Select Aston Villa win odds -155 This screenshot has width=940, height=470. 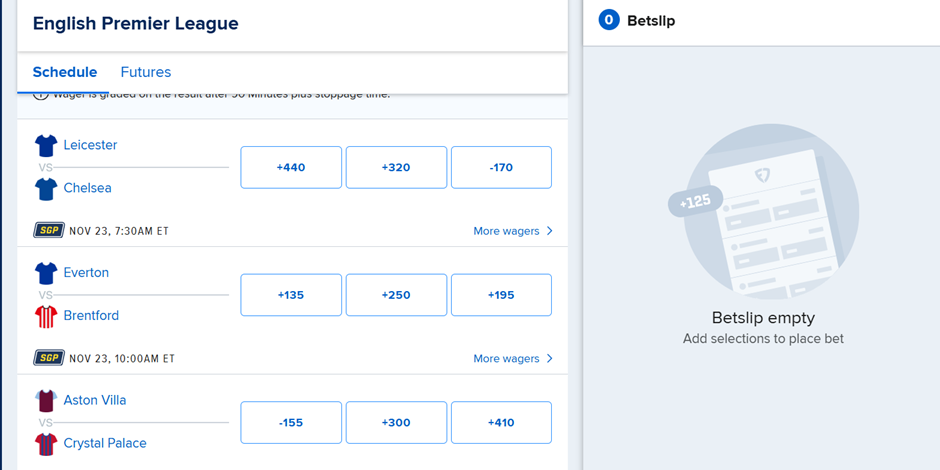click(291, 423)
